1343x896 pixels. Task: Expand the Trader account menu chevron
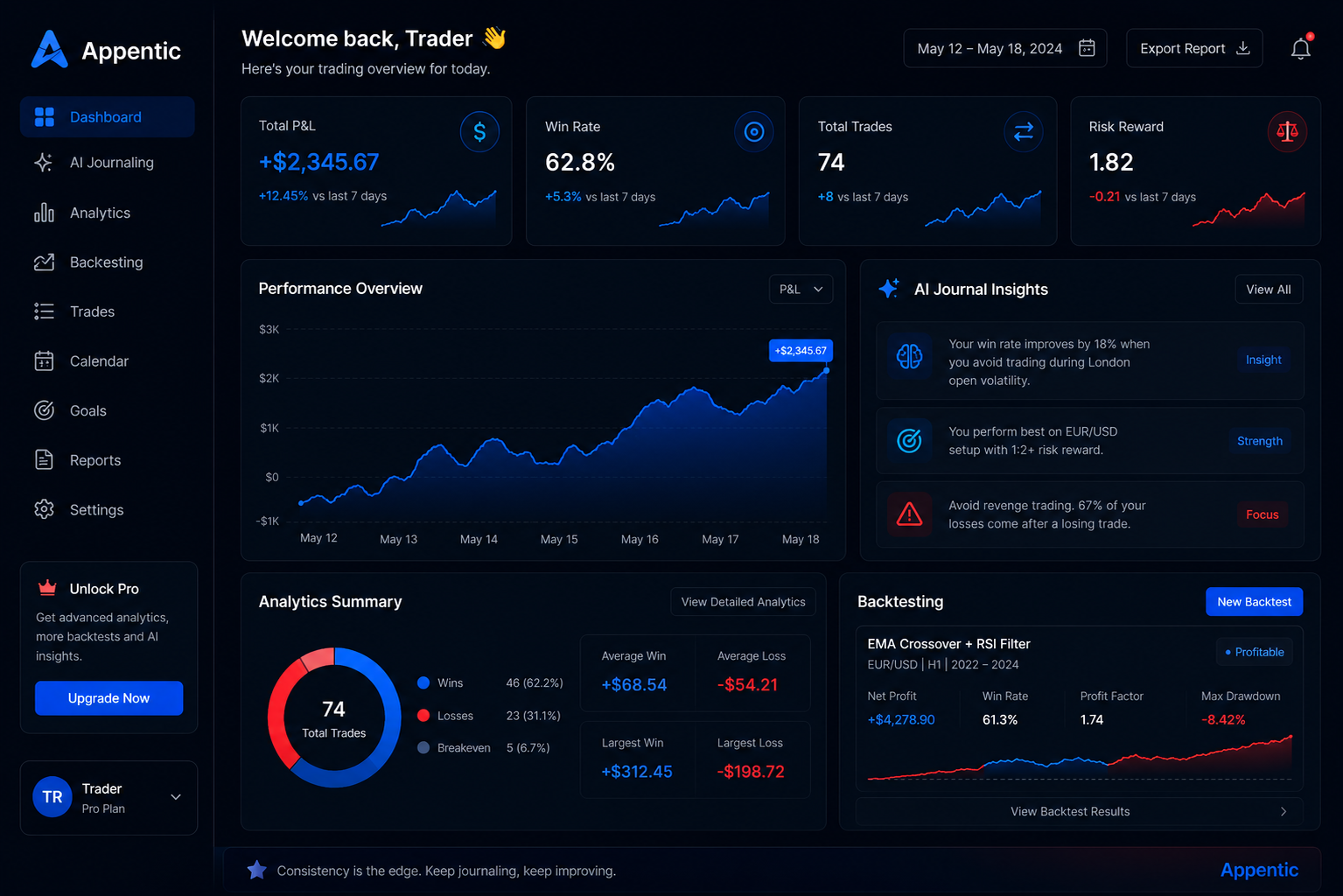coord(176,797)
